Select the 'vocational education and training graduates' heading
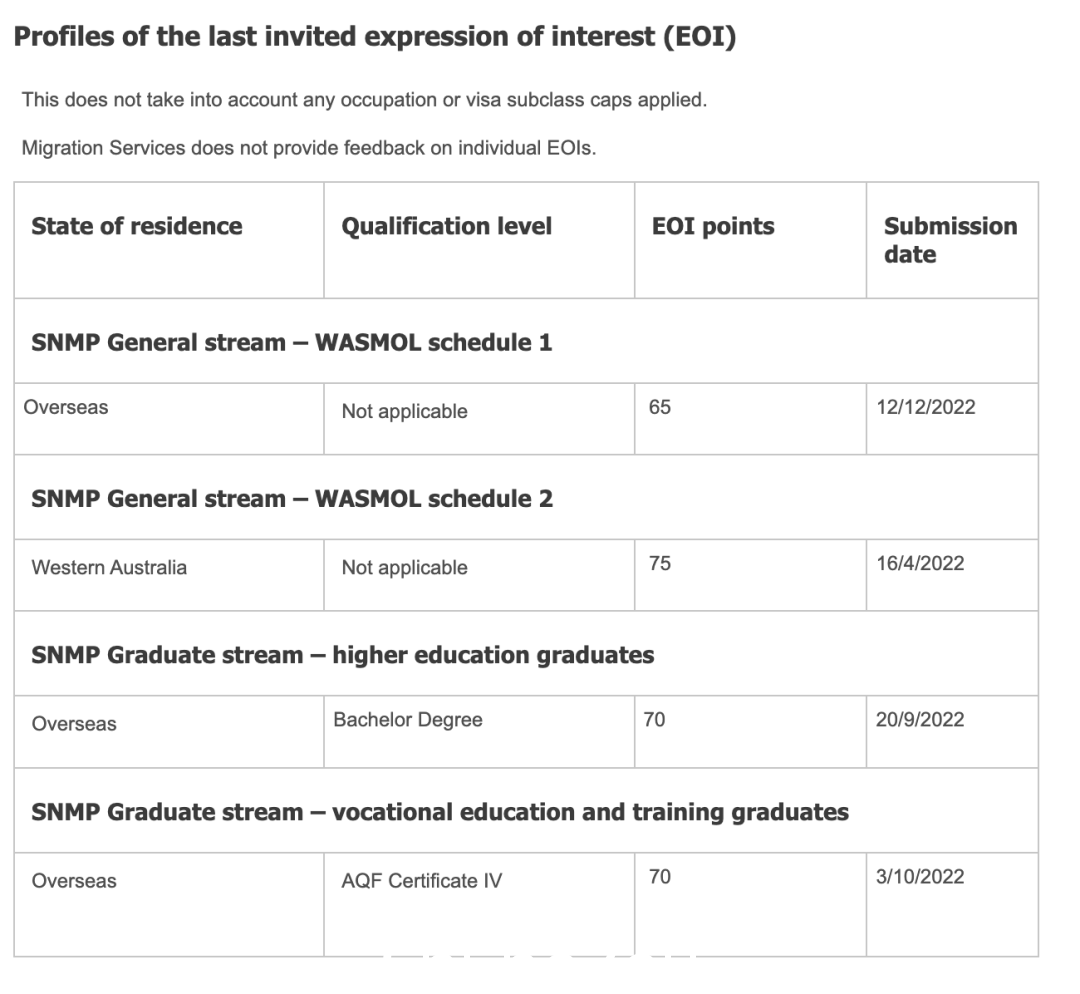Screen dimensions: 1080x994 [x=439, y=812]
